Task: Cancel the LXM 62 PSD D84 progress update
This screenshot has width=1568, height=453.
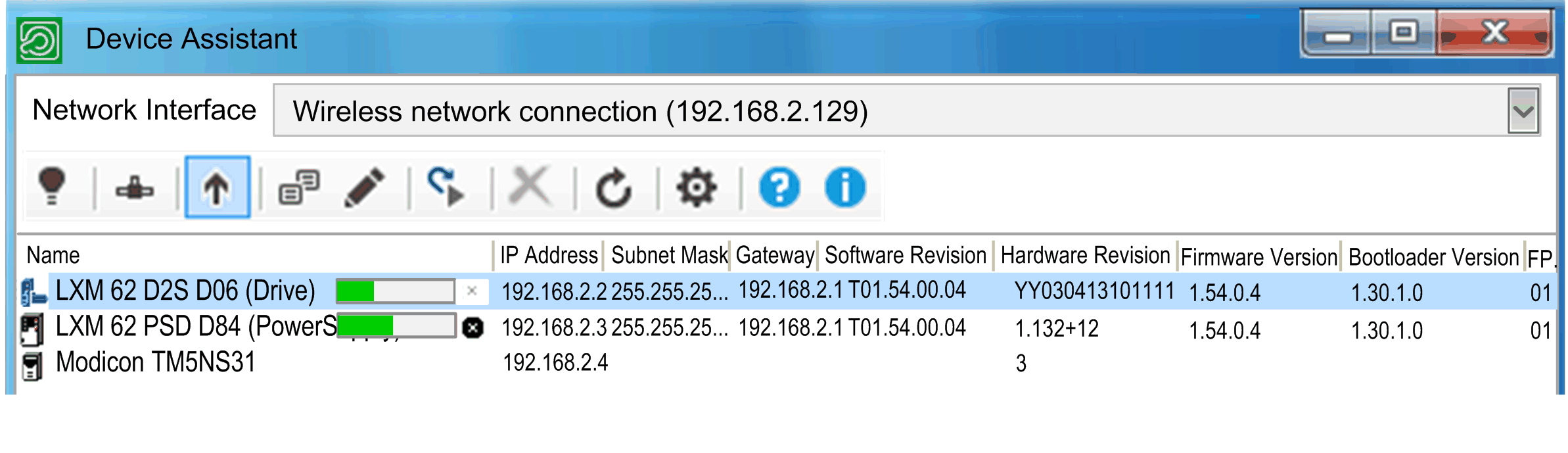Action: (x=473, y=327)
